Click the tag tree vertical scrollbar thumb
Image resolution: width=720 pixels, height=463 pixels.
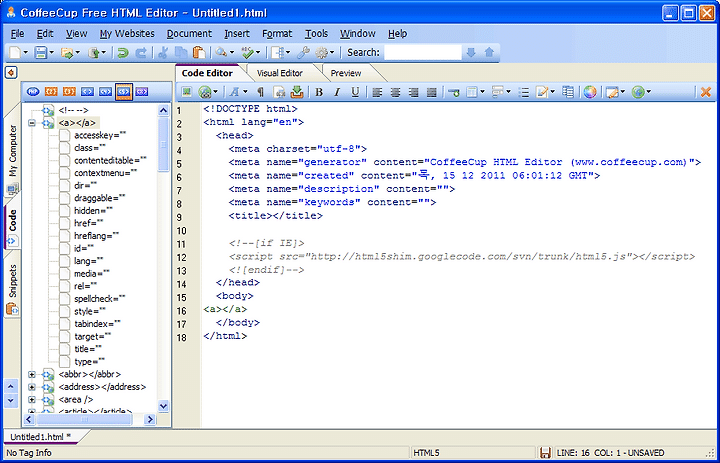click(163, 144)
